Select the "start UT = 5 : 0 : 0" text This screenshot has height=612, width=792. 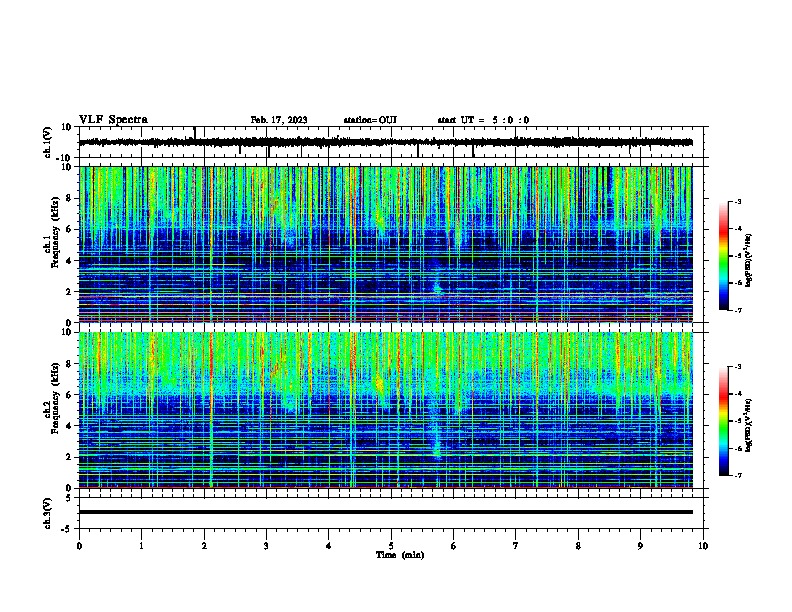click(x=483, y=120)
